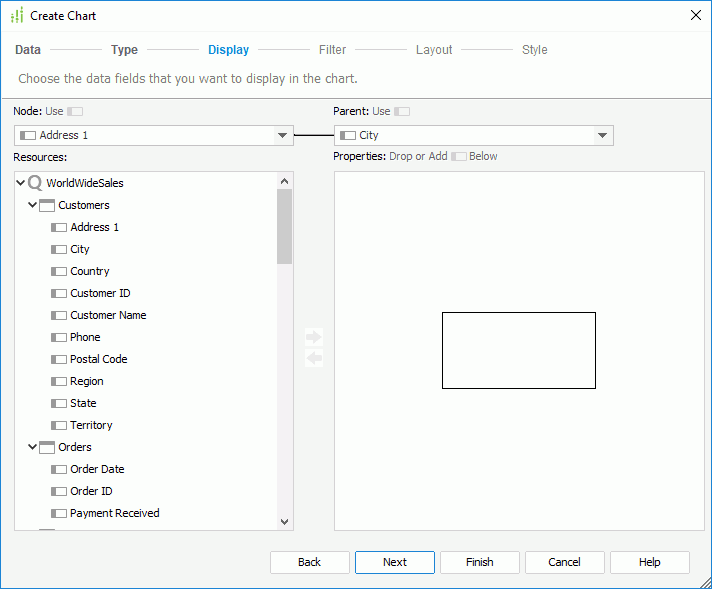Image resolution: width=712 pixels, height=589 pixels.
Task: Click the Phone field icon
Action: tap(59, 337)
